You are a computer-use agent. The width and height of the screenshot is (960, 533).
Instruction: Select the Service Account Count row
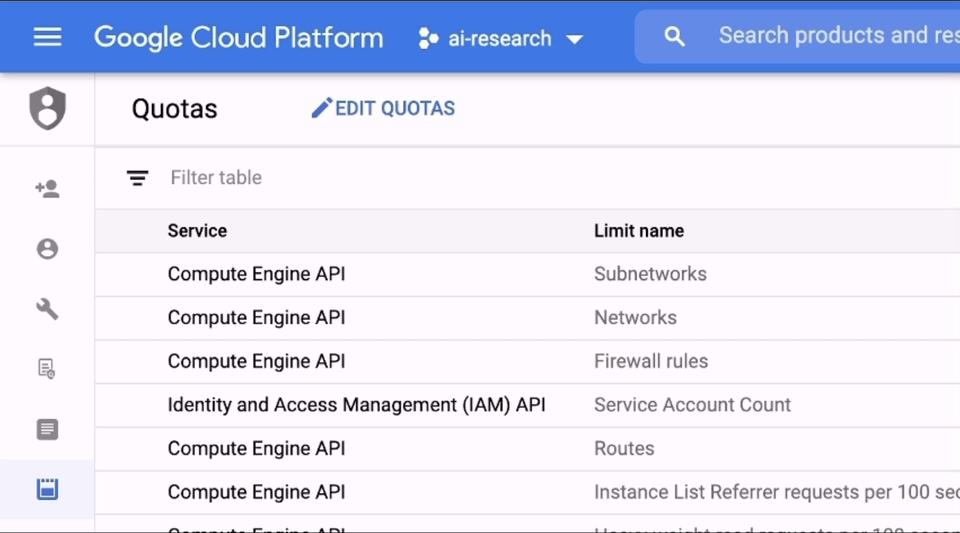(x=692, y=405)
